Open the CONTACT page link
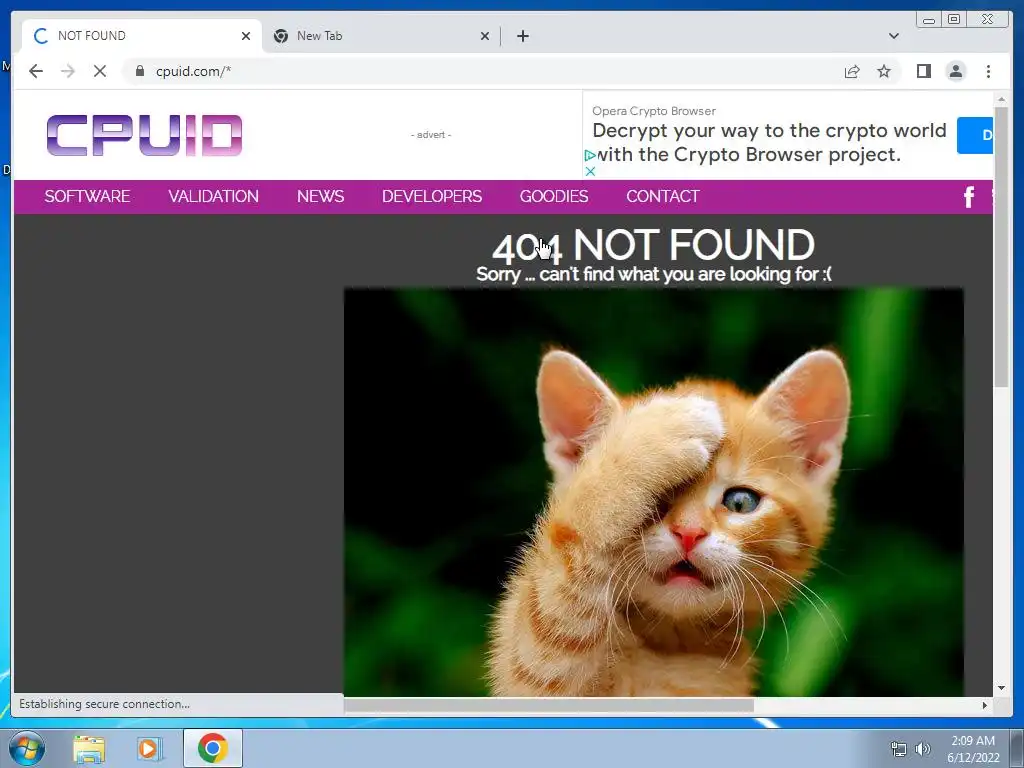Image resolution: width=1024 pixels, height=768 pixels. point(662,197)
